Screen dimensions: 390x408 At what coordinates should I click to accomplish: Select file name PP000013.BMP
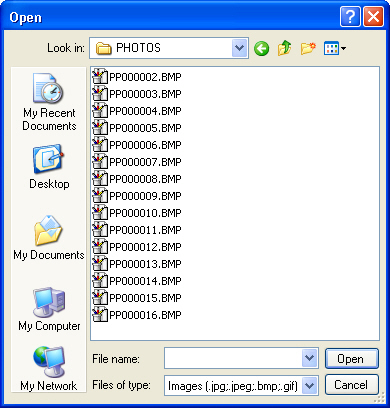145,264
